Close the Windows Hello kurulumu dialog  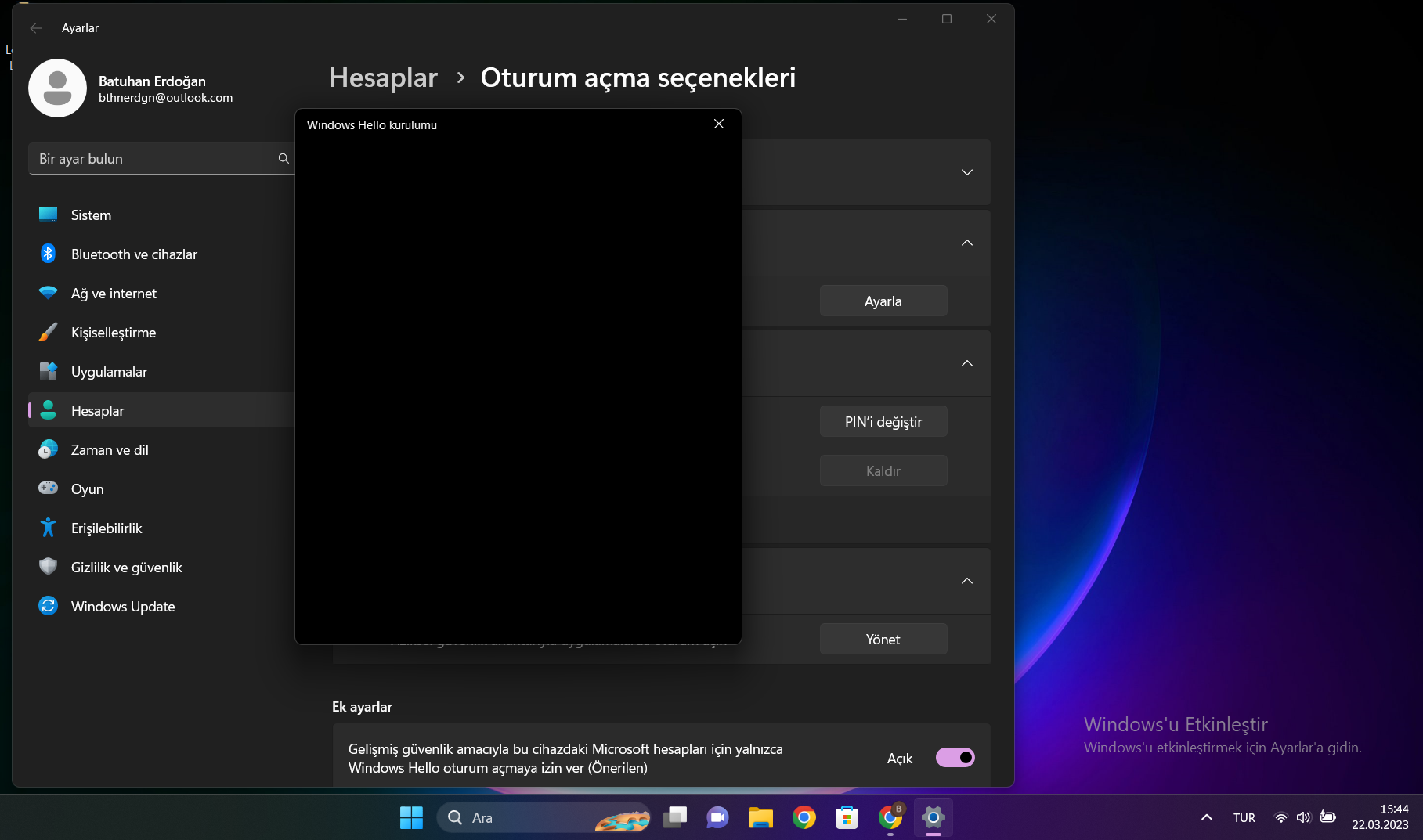[x=719, y=124]
